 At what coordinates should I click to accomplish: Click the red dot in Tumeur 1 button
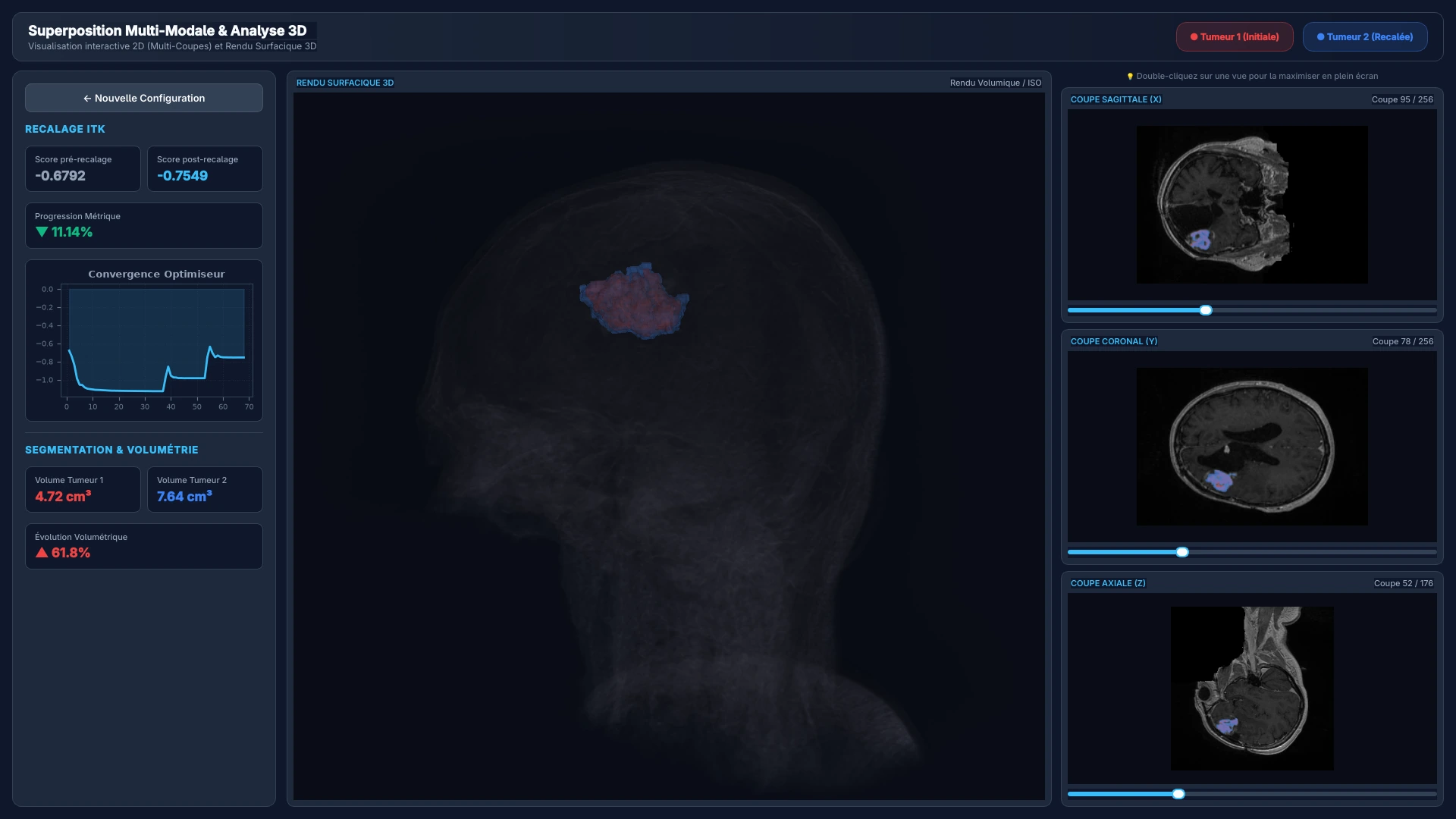pyautogui.click(x=1194, y=36)
